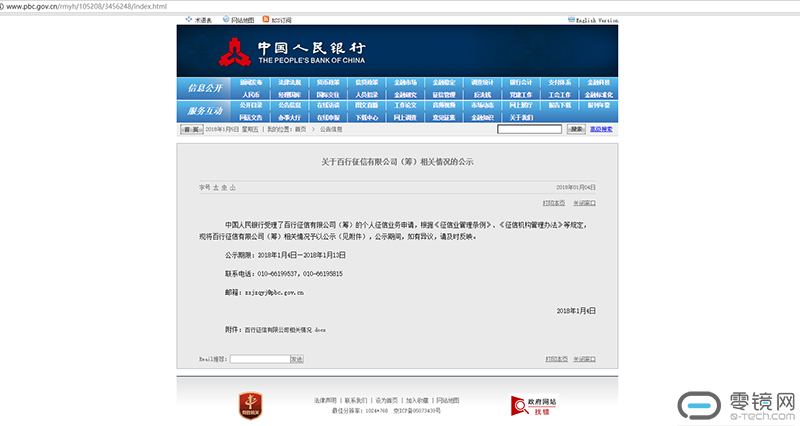Screen dimensions: 800x426
Task: Open the 国际交往 menu item
Action: [328, 94]
